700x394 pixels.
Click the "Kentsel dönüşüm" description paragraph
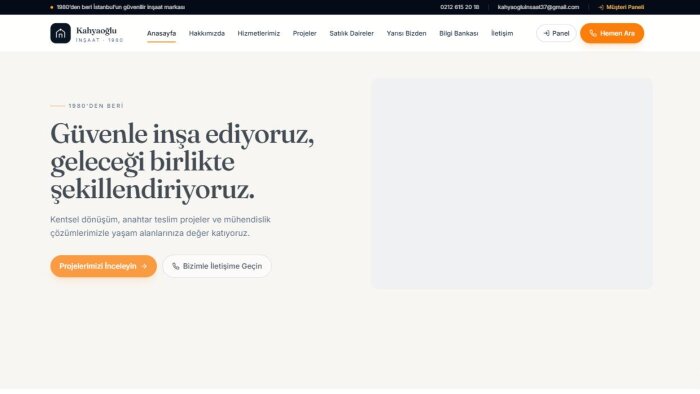pos(160,226)
